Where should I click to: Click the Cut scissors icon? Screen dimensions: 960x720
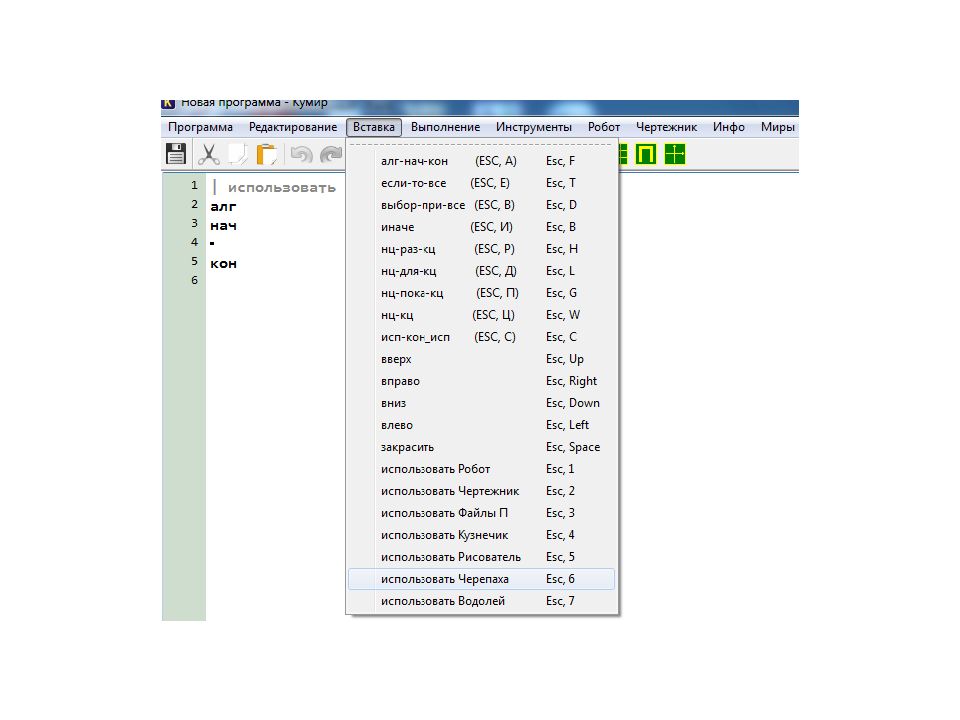(x=209, y=154)
